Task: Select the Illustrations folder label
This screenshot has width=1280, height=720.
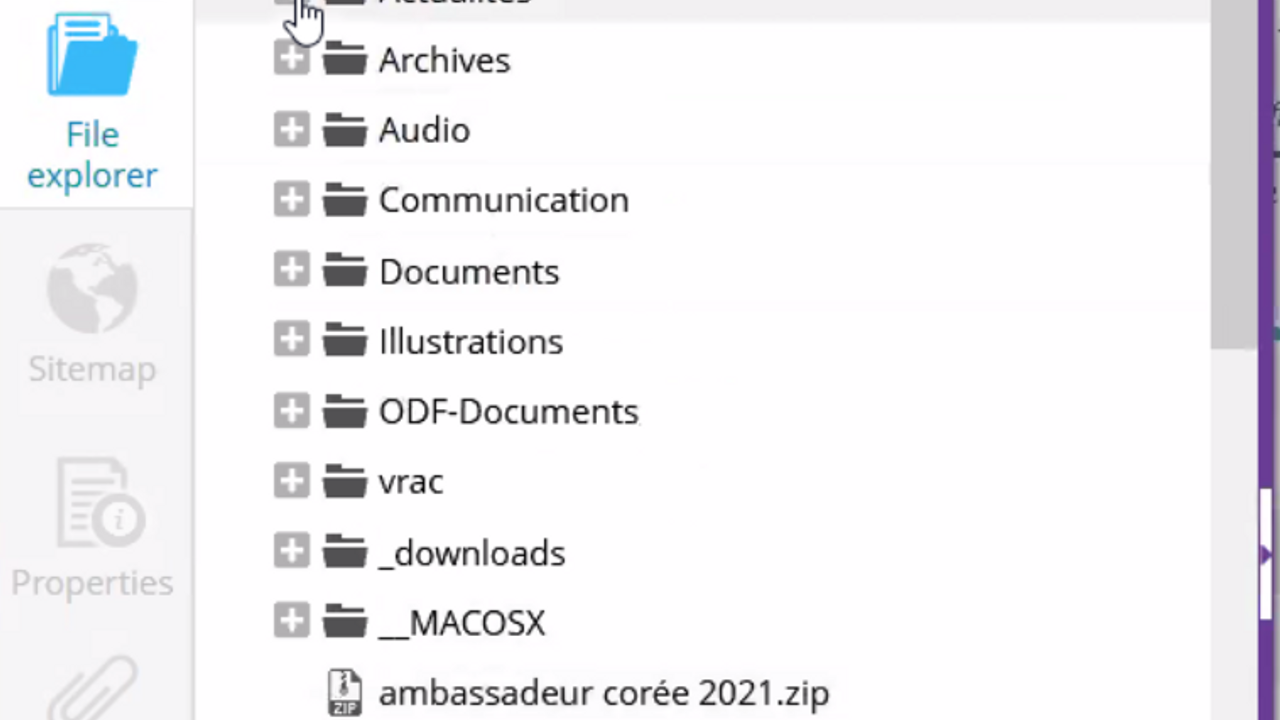Action: (x=470, y=342)
